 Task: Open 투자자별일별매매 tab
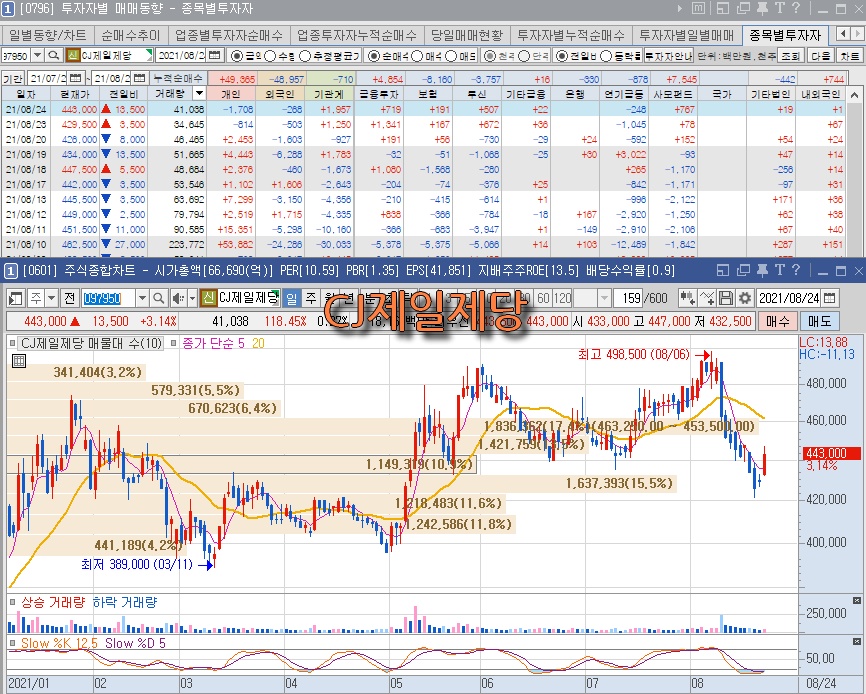click(687, 35)
